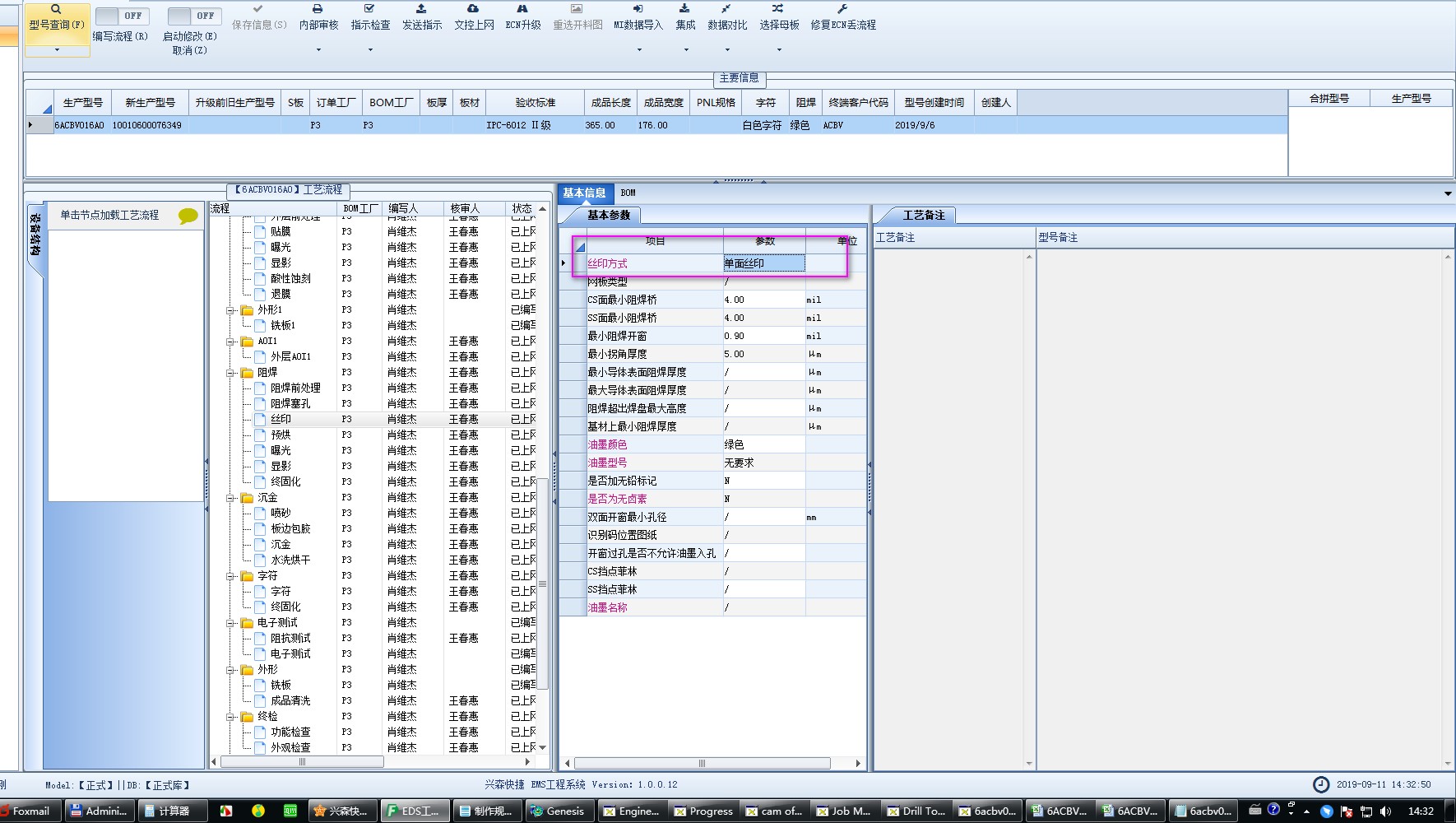Screen dimensions: 1456x823
Task: Click the 合拼型号 column header
Action: (x=1328, y=98)
